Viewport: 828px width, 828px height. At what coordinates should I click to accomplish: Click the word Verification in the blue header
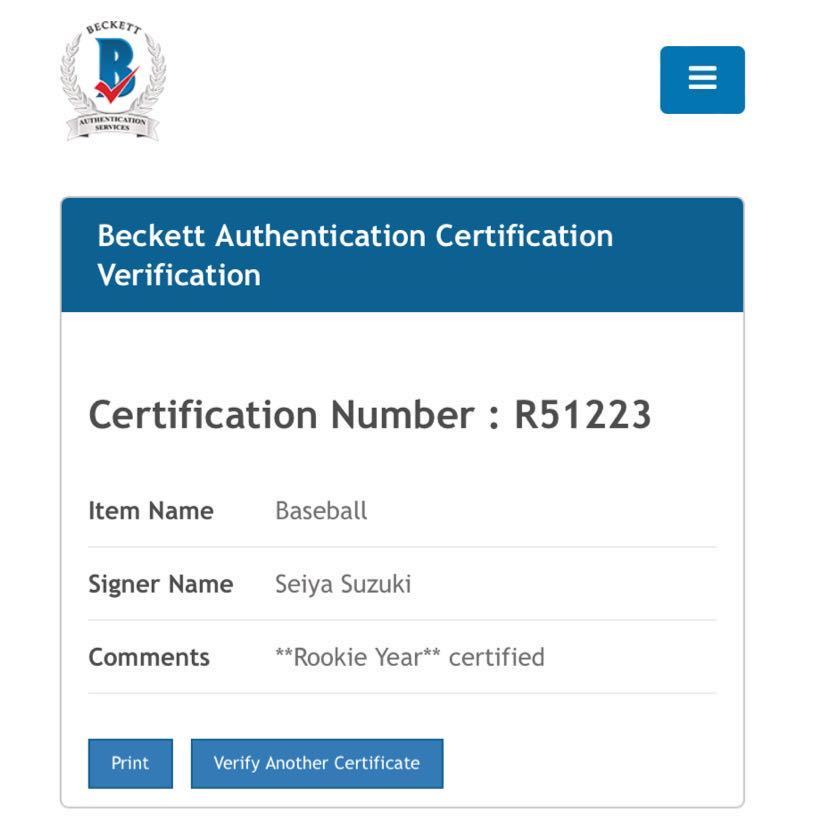(179, 275)
